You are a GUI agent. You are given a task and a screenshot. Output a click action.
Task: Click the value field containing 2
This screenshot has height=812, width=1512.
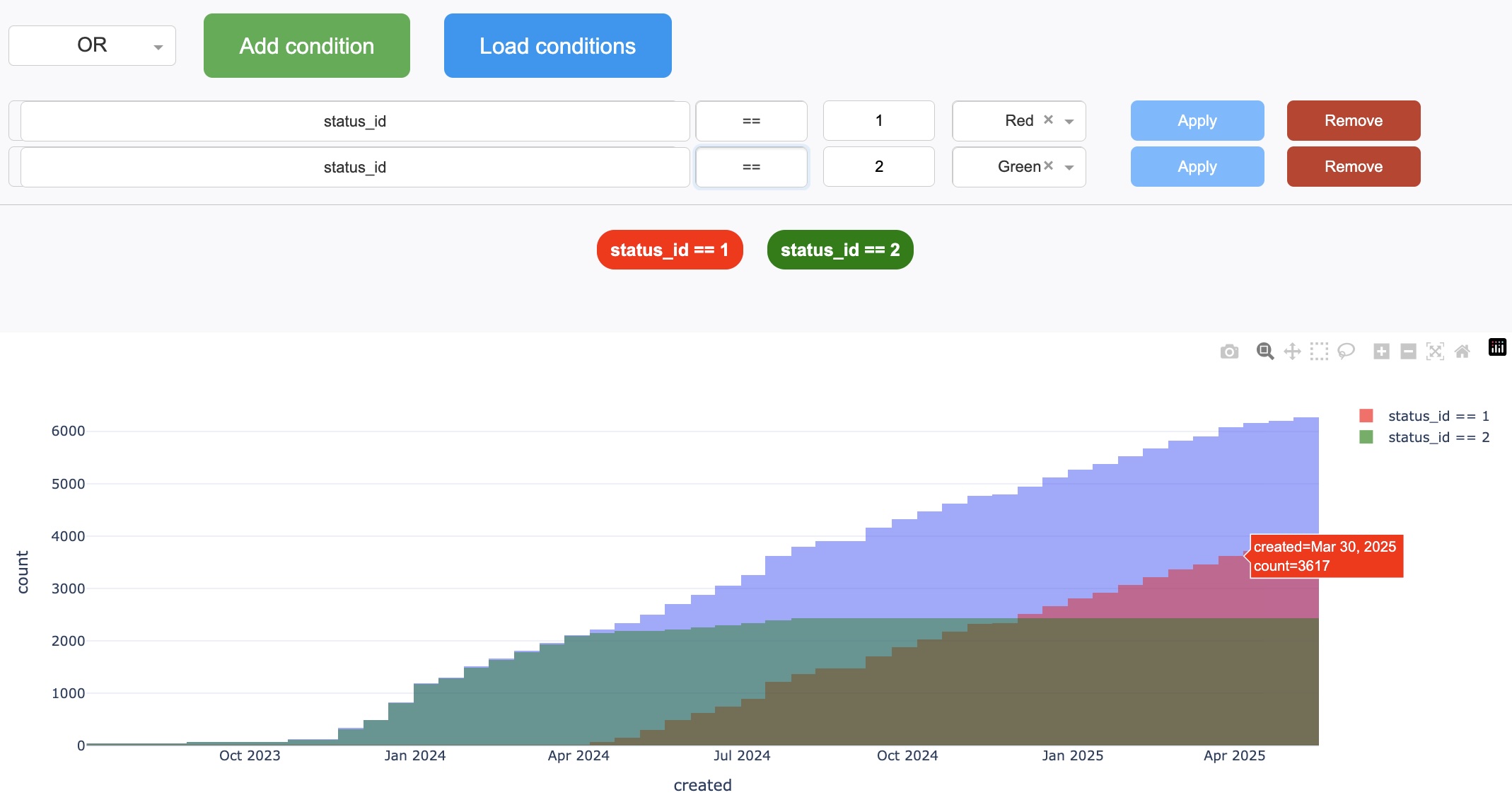pyautogui.click(x=878, y=167)
